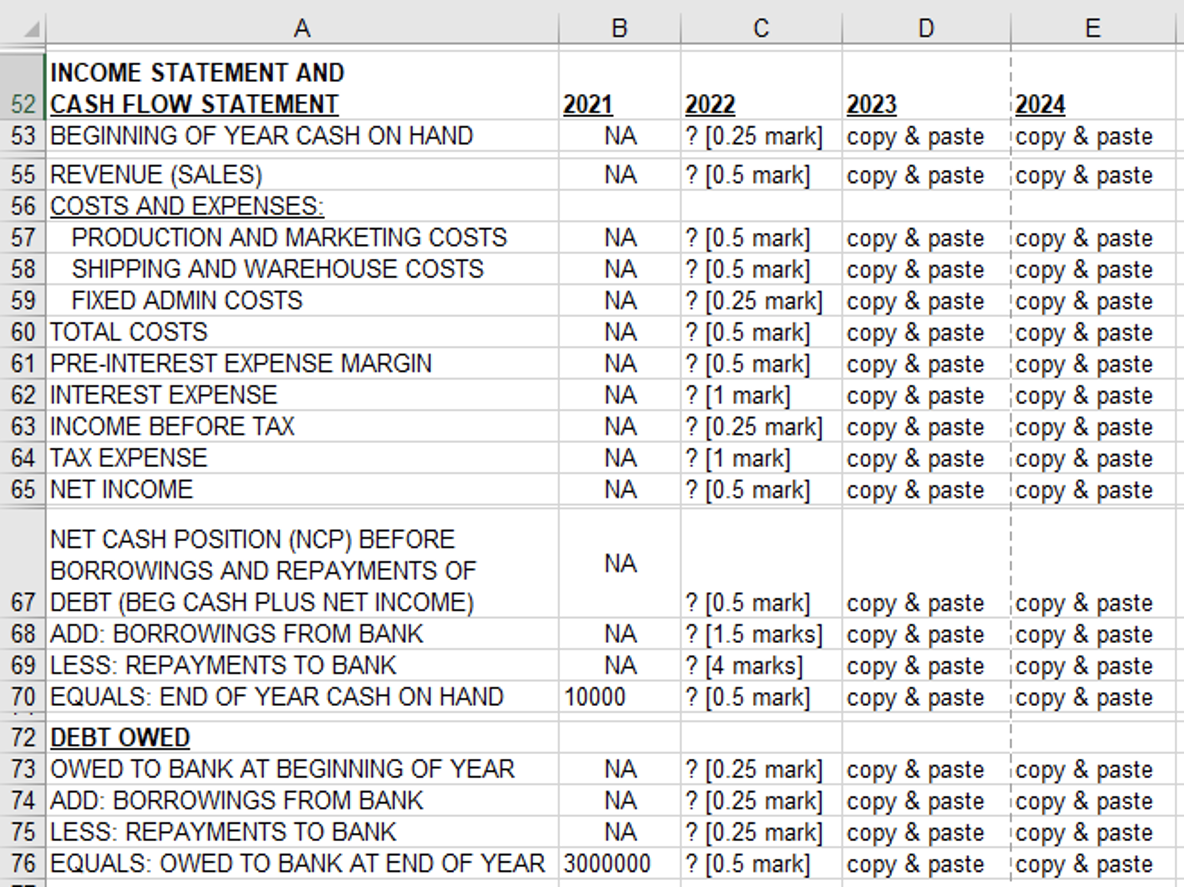1198x894 pixels.
Task: Select cell containing 3000000 debt owed
Action: (620, 863)
